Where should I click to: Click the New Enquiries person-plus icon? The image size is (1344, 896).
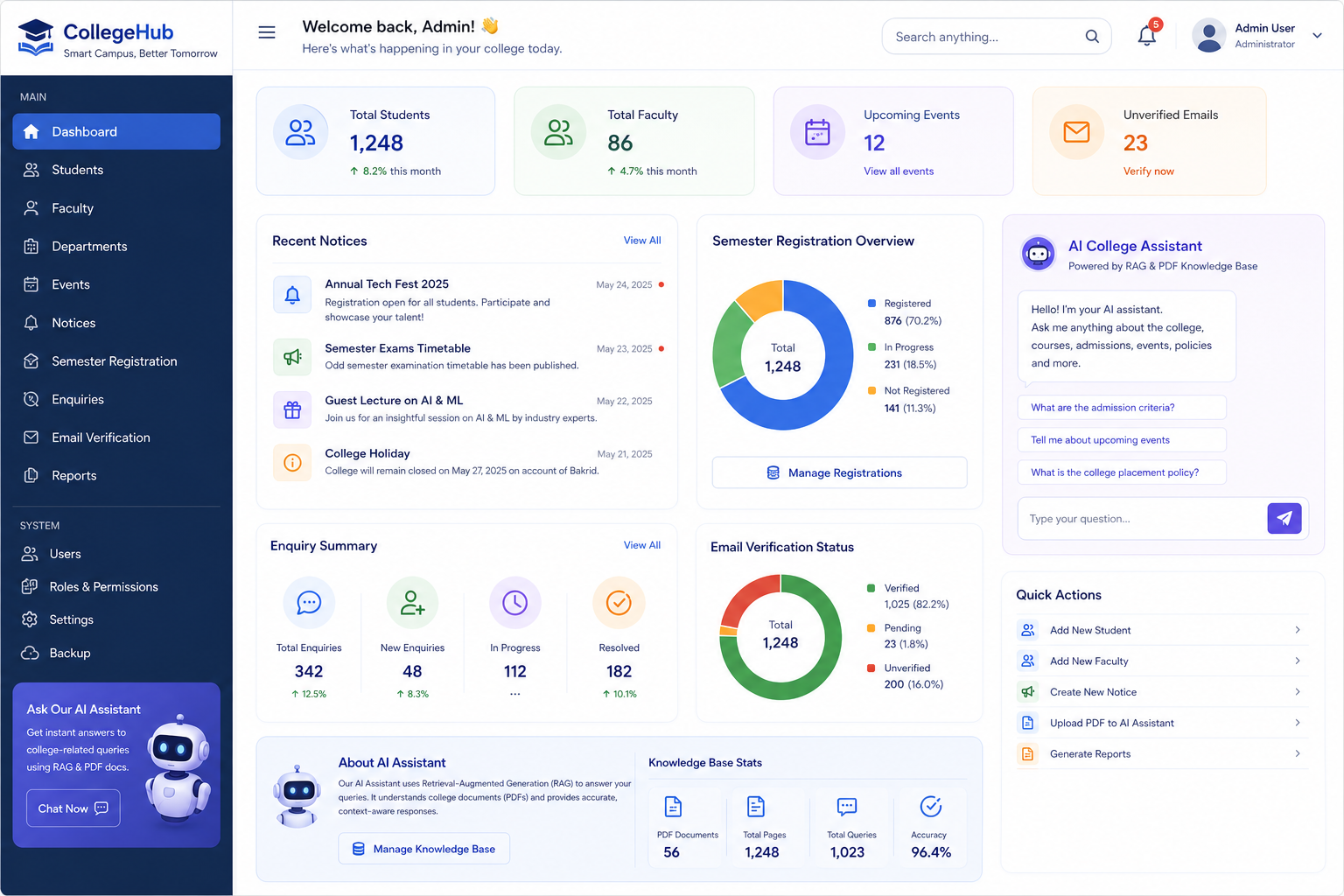click(x=412, y=602)
